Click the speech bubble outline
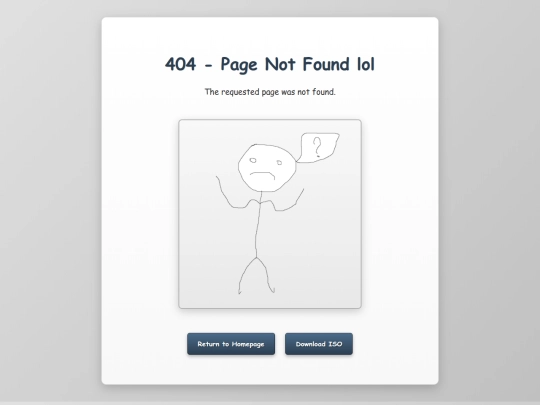Viewport: 540px width, 405px height. coord(318,147)
